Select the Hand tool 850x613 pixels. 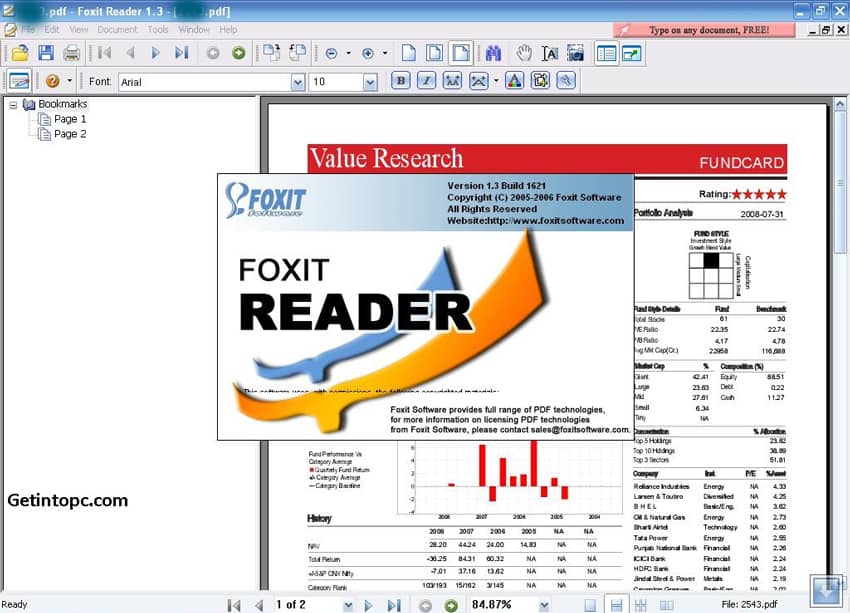[x=523, y=53]
